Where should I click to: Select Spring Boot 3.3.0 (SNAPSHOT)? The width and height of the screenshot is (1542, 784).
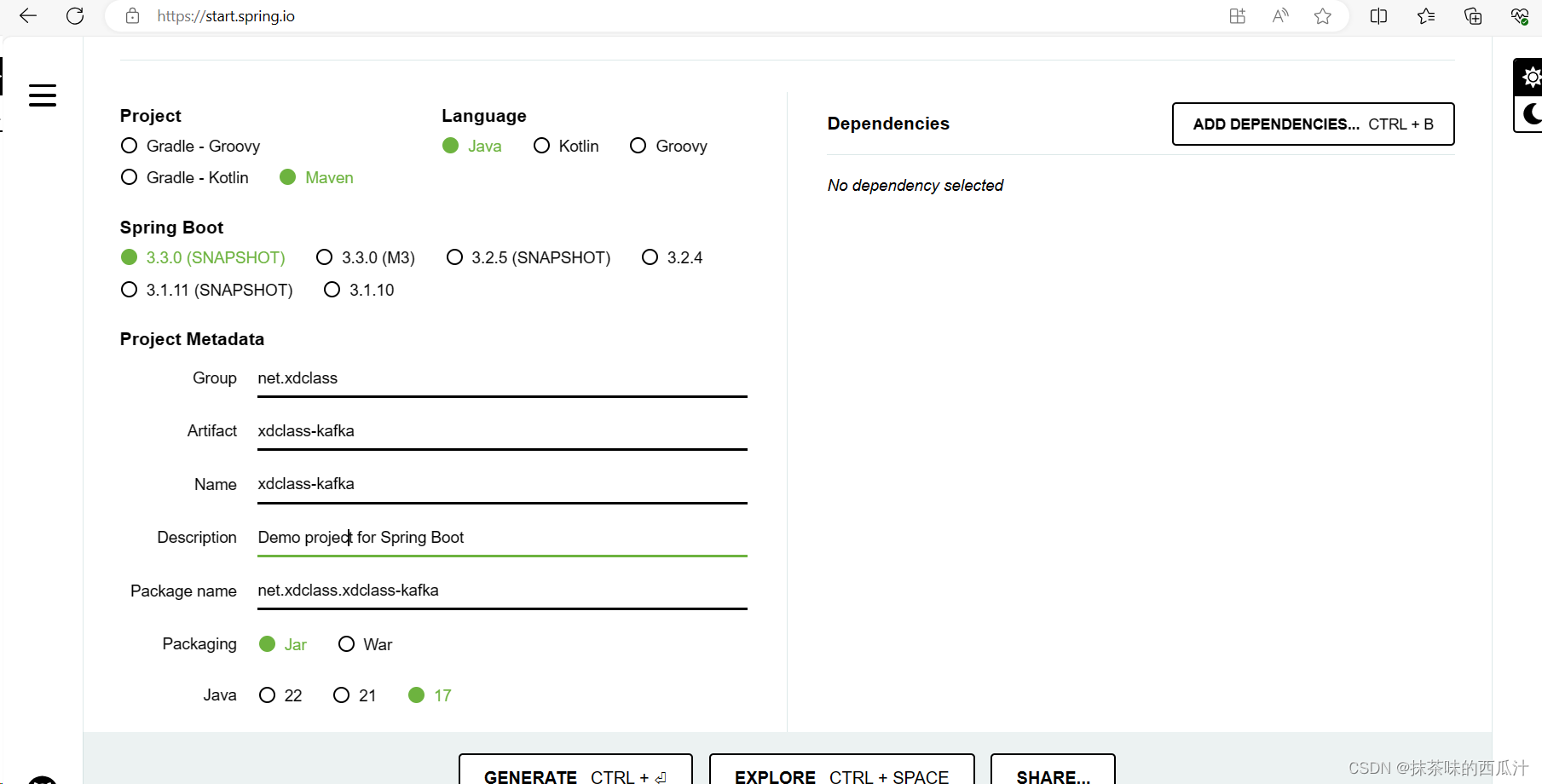click(203, 257)
